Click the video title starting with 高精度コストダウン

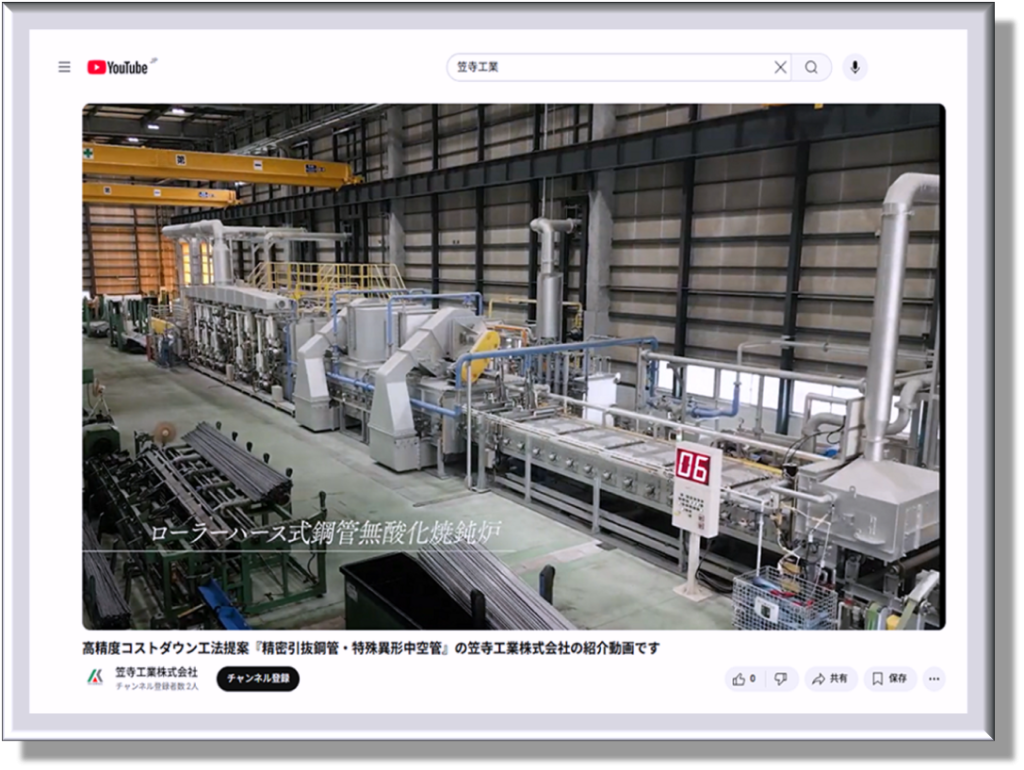click(x=371, y=648)
